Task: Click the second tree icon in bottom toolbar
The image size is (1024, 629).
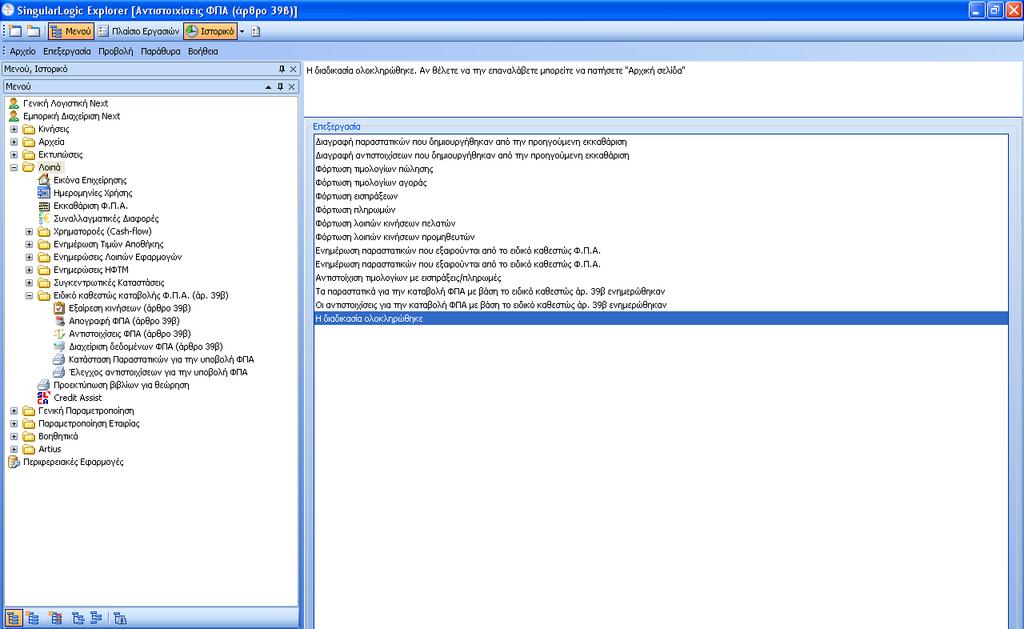Action: pos(33,618)
